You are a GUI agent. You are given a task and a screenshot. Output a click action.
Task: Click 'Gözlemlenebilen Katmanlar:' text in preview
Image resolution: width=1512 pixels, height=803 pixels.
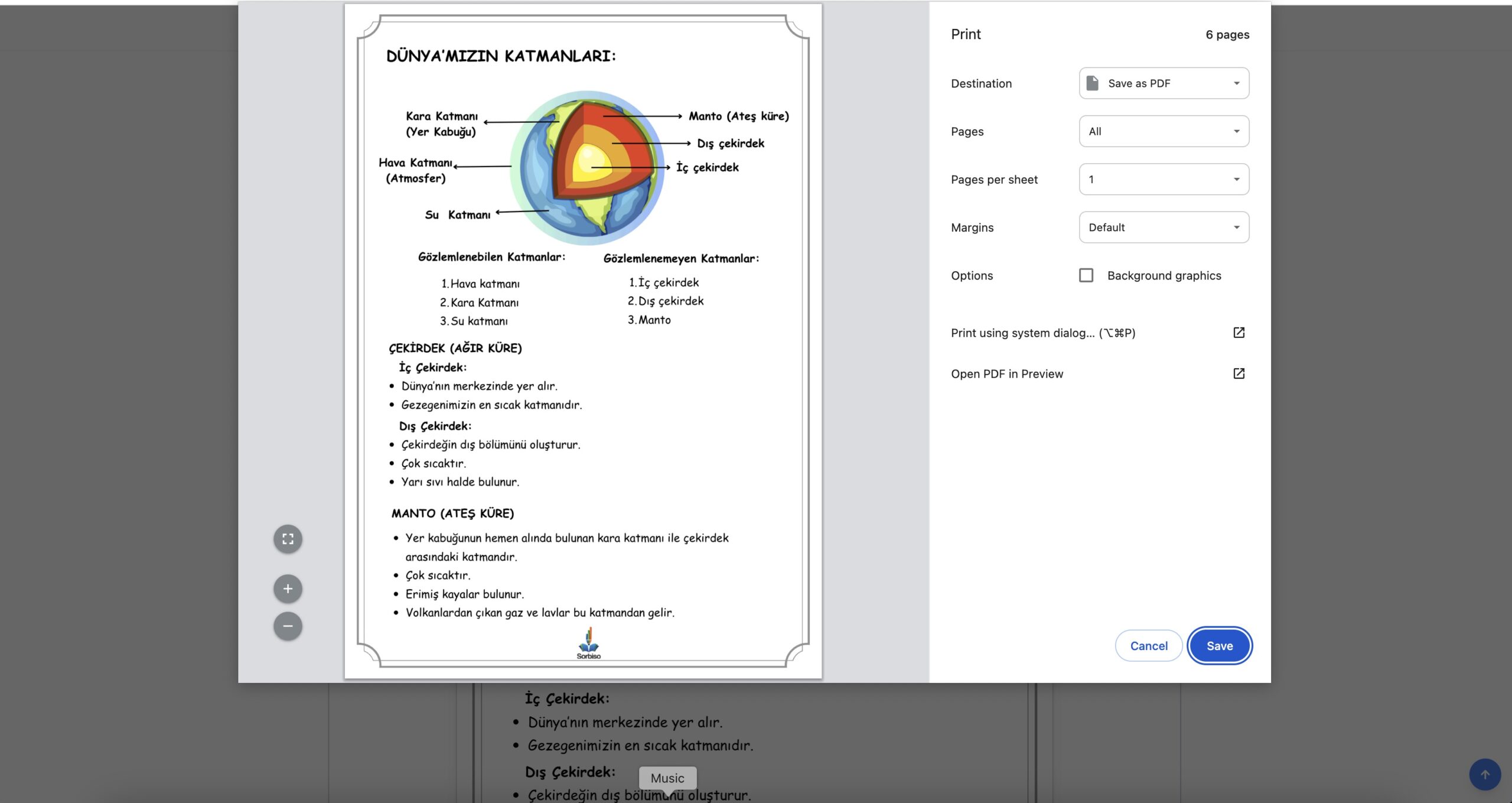491,257
